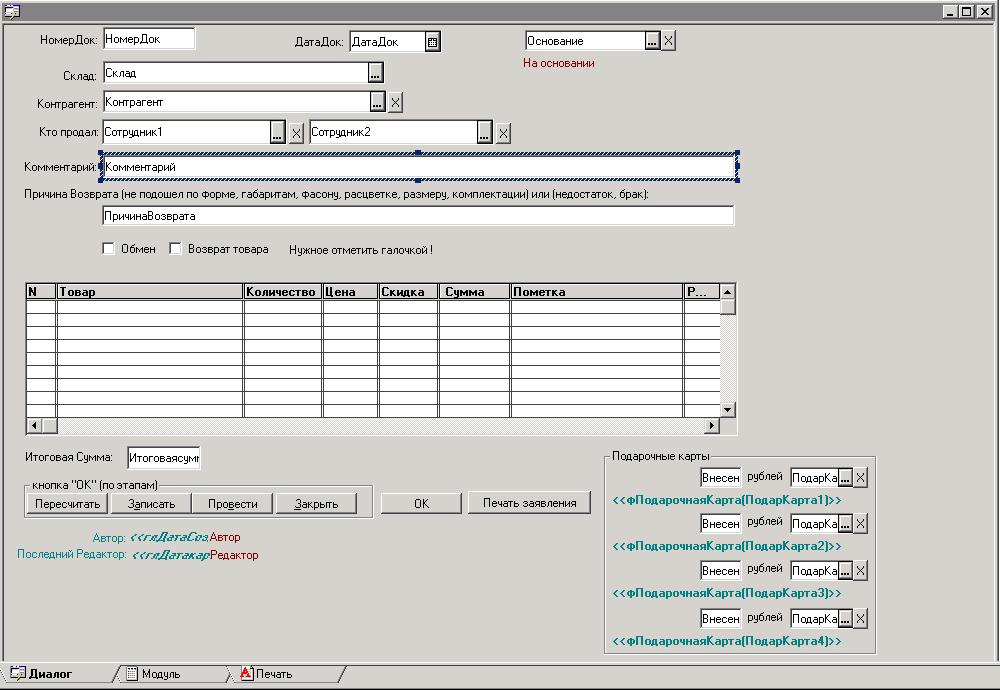Screen dimensions: 1000x690
Task: Click the table's scroll up arrow
Action: 728,291
